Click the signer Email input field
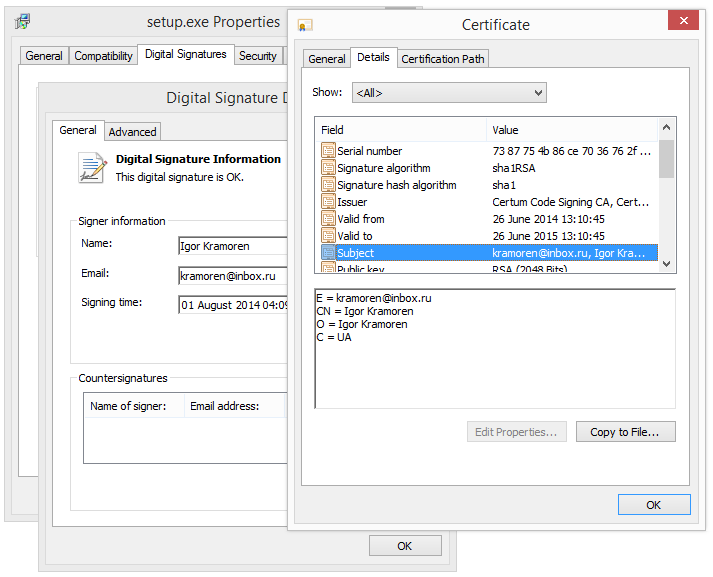Viewport: 713px width, 577px height. coord(233,276)
